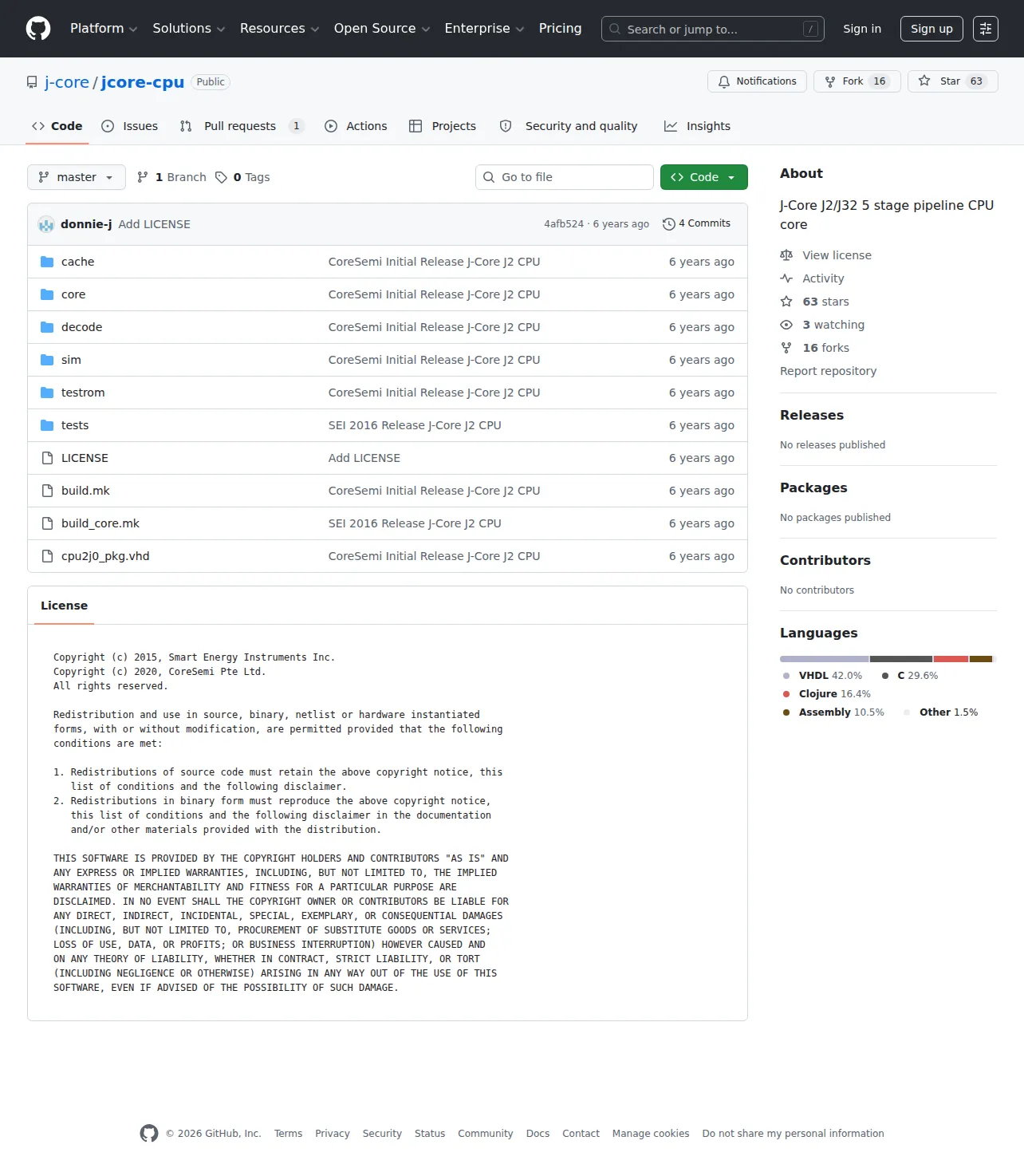Click the law scale icon beside View license

[x=786, y=255]
